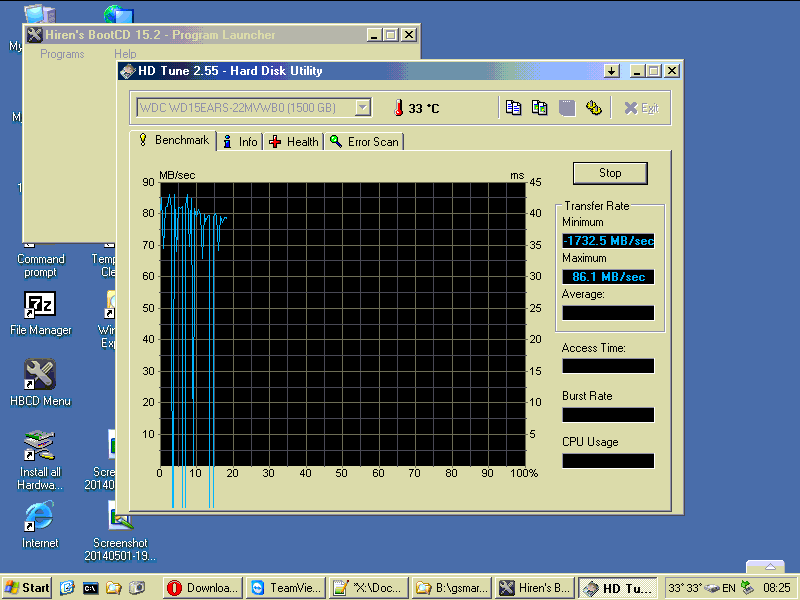
Task: Switch to TeamViewer taskbar button
Action: pos(286,588)
